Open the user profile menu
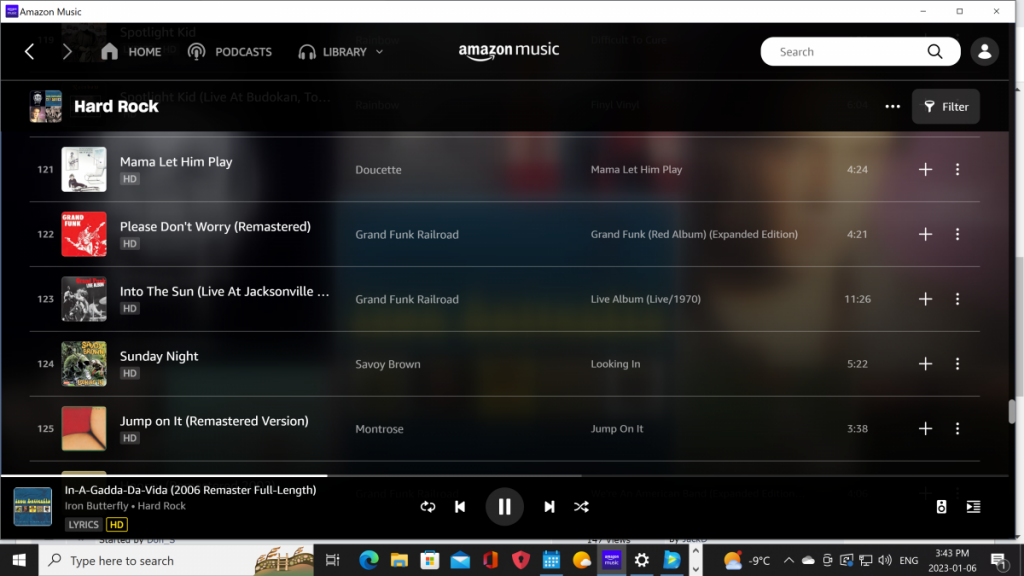The image size is (1024, 576). [x=984, y=52]
